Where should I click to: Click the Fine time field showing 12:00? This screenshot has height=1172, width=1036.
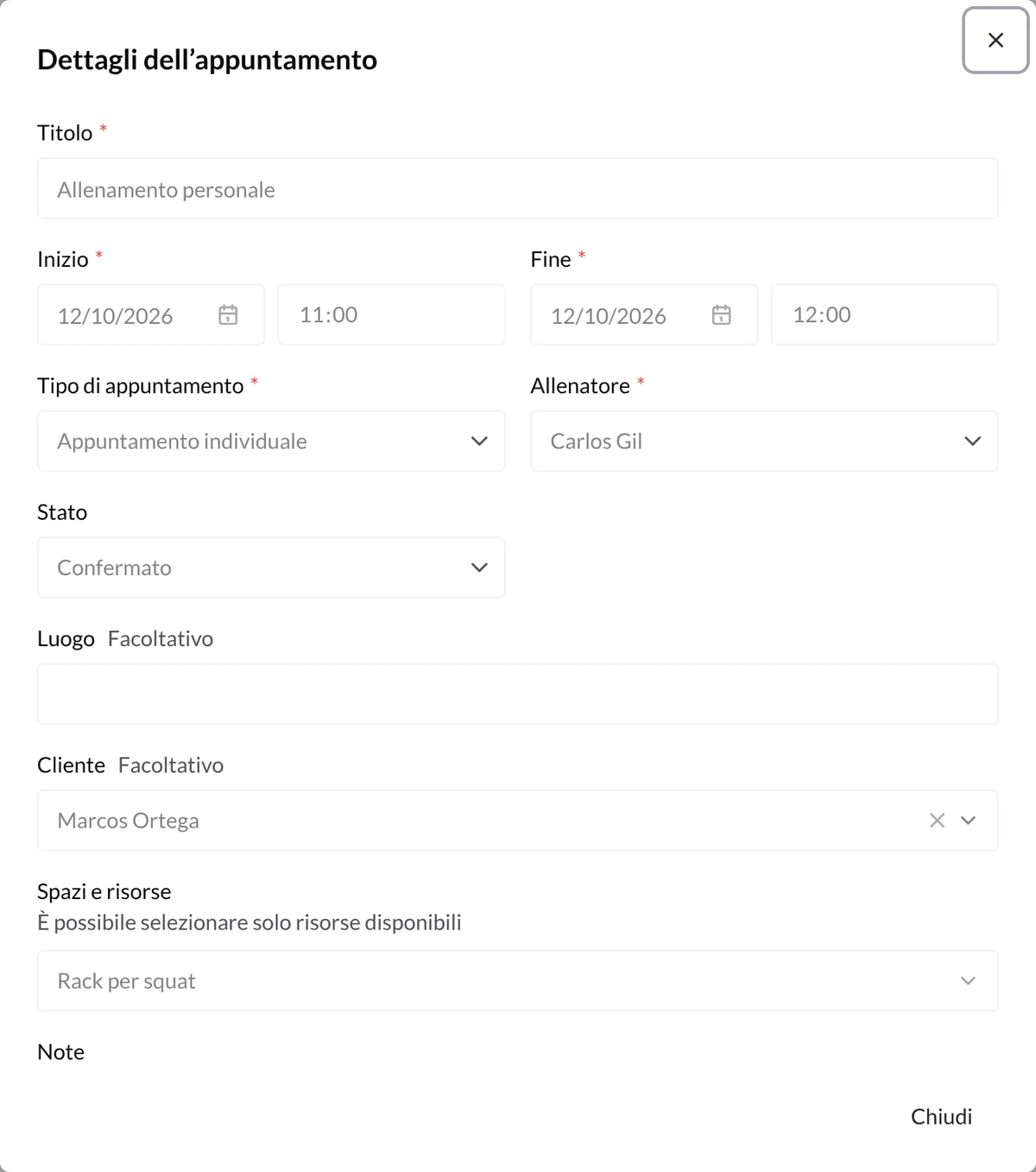(x=885, y=315)
